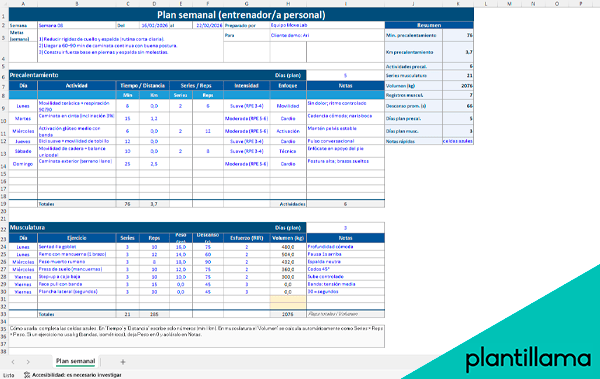Select the Activación enfoque cell

288,131
